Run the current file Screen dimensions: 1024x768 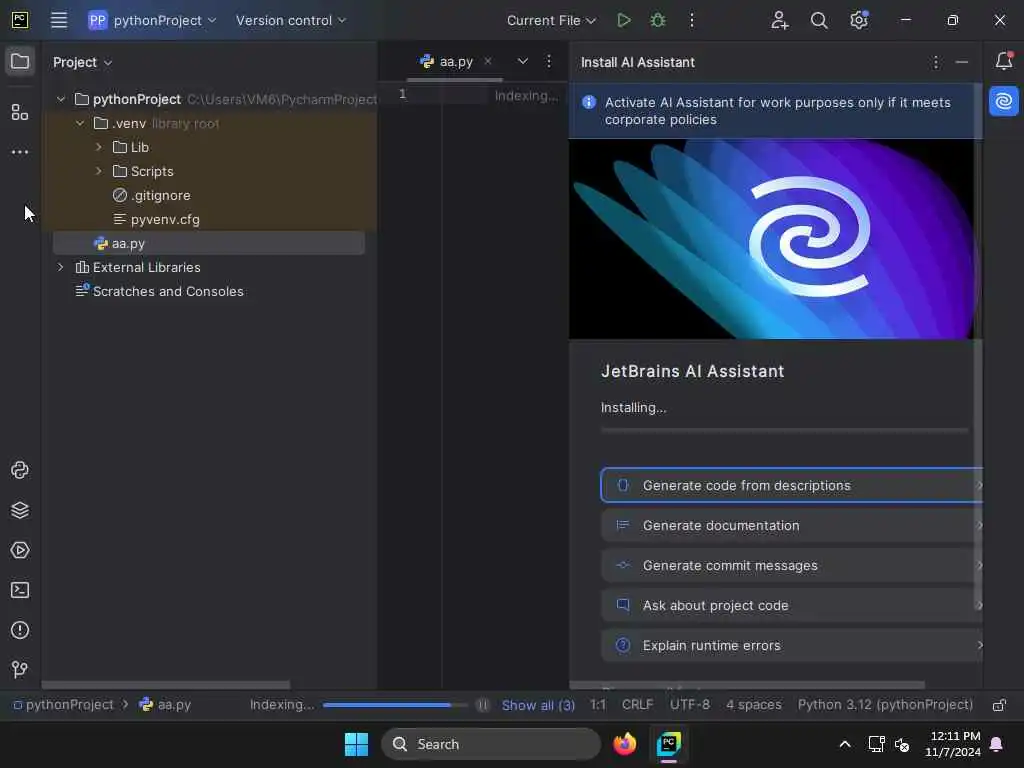point(624,20)
